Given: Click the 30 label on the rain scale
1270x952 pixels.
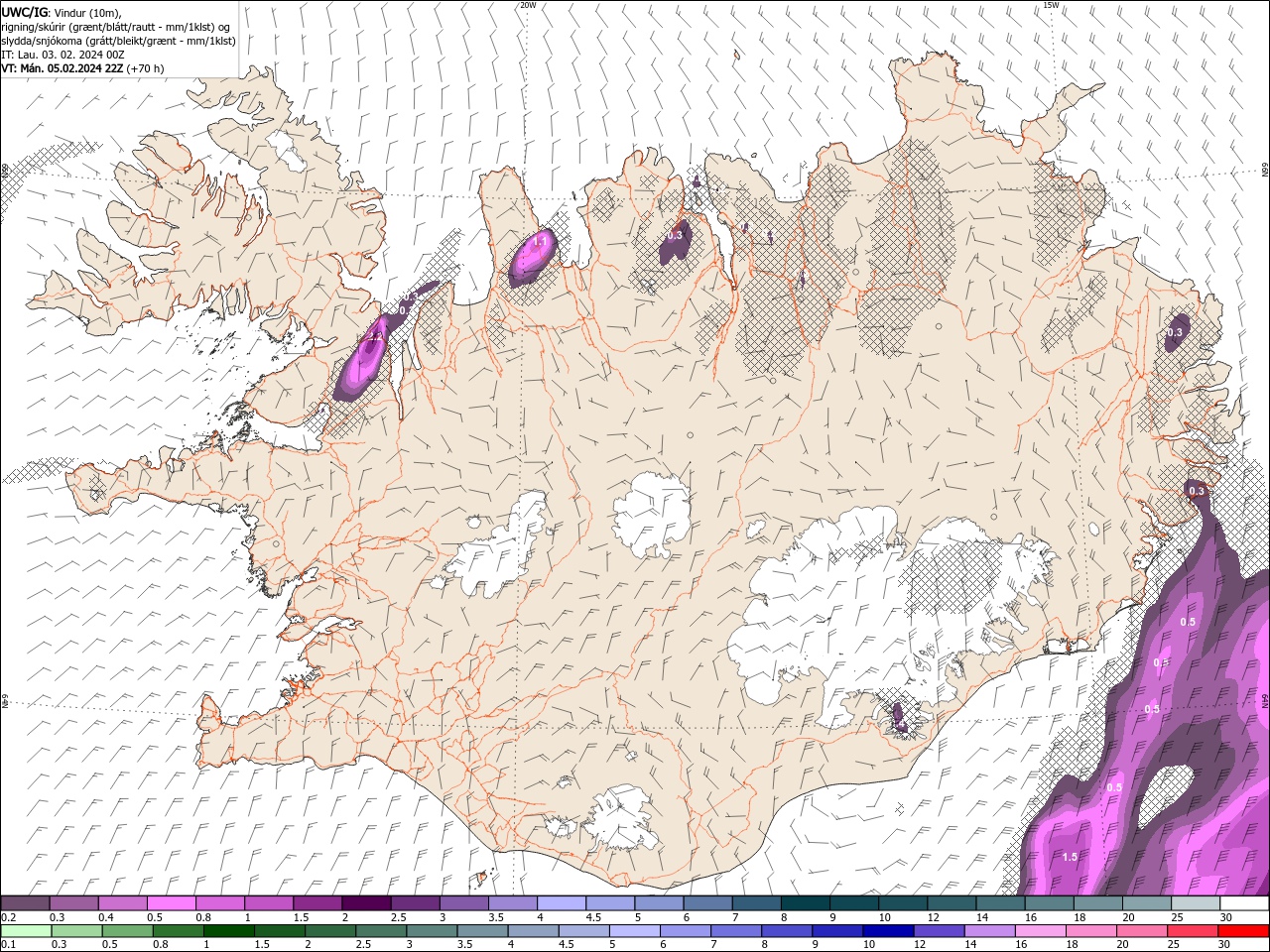Looking at the screenshot, I should [1223, 945].
